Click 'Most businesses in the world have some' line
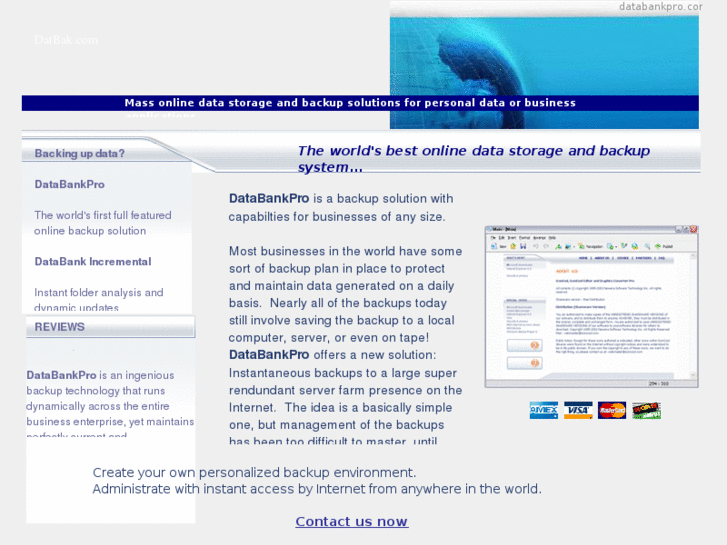This screenshot has height=545, width=727. point(345,251)
